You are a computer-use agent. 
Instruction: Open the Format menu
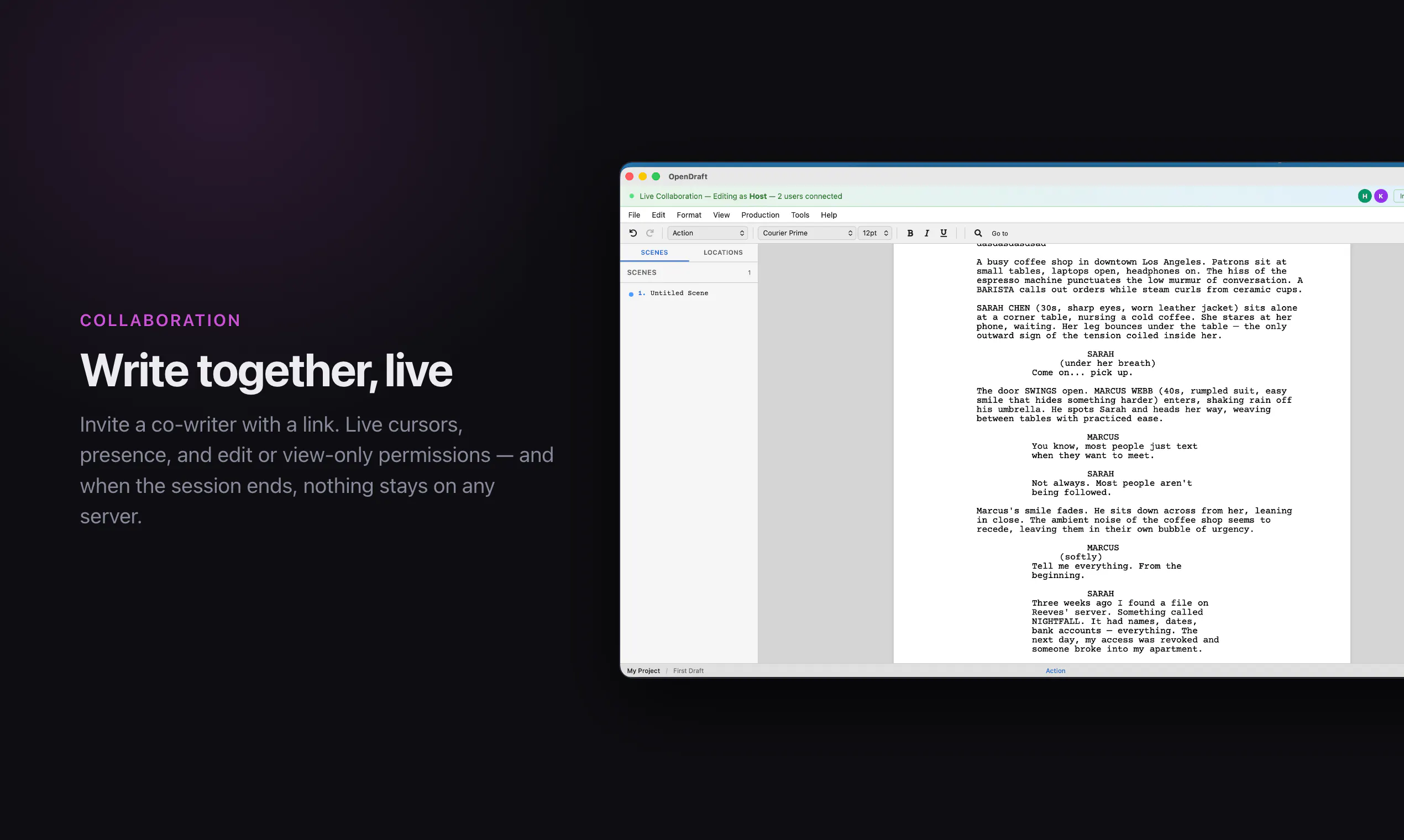pos(688,214)
